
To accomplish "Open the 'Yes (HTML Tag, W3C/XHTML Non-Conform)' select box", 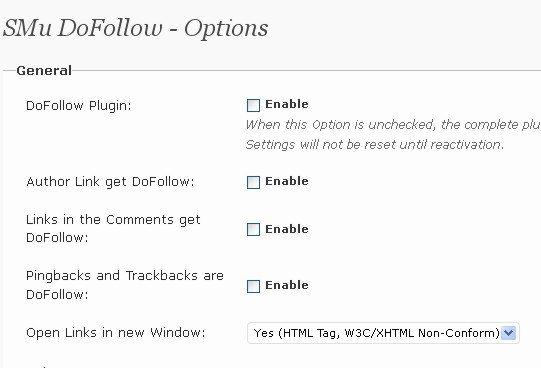I will [383, 333].
